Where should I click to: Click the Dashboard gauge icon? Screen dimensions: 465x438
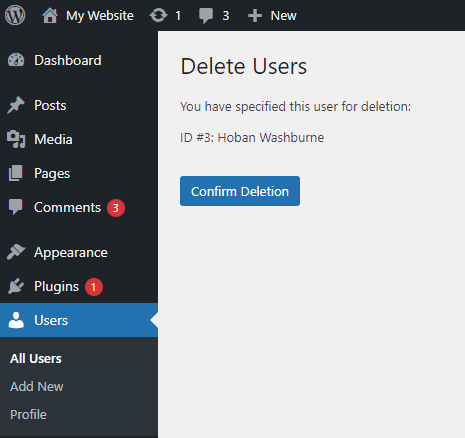[16, 60]
